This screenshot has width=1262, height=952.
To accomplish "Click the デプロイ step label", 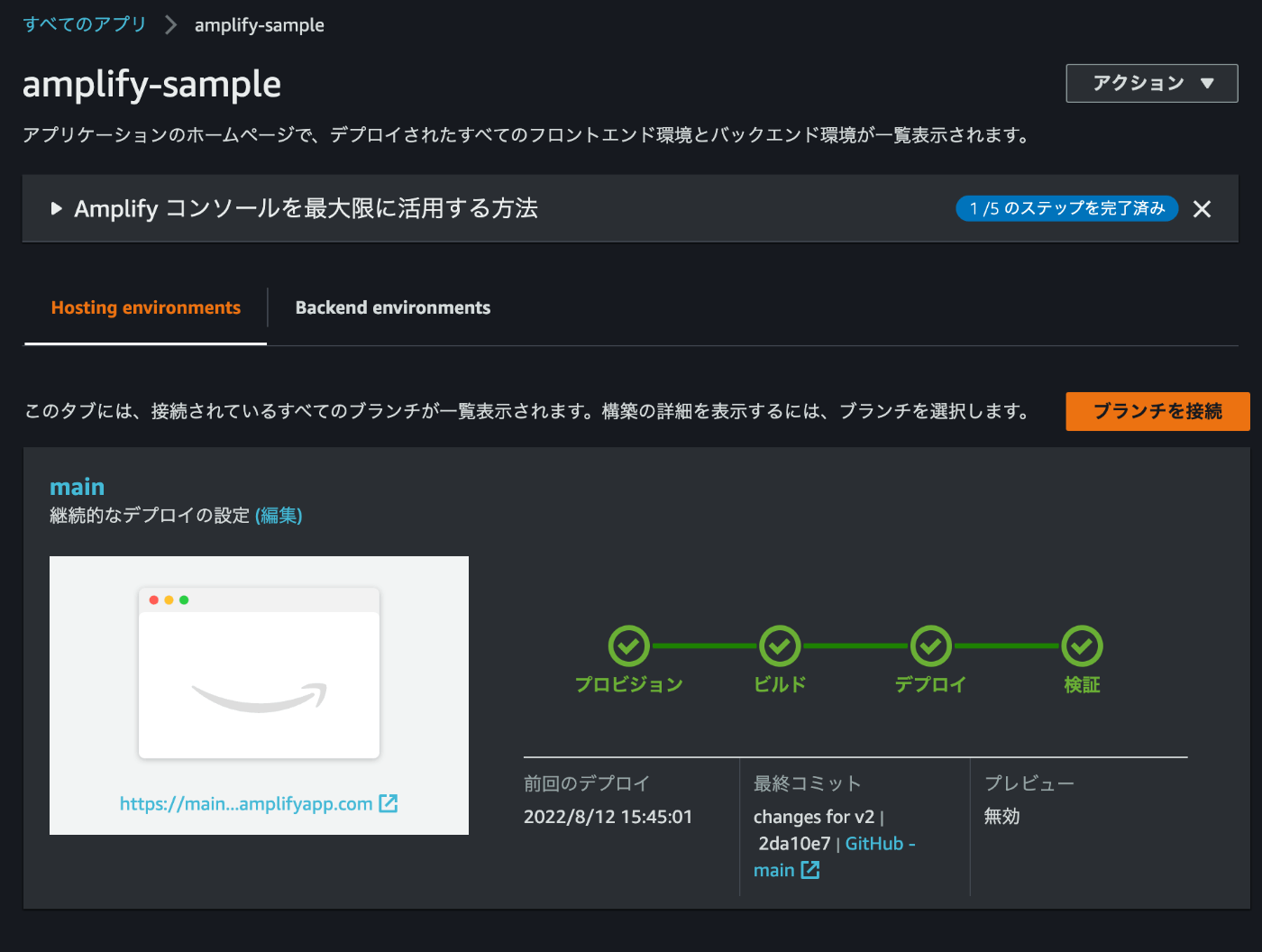I will pos(931,685).
